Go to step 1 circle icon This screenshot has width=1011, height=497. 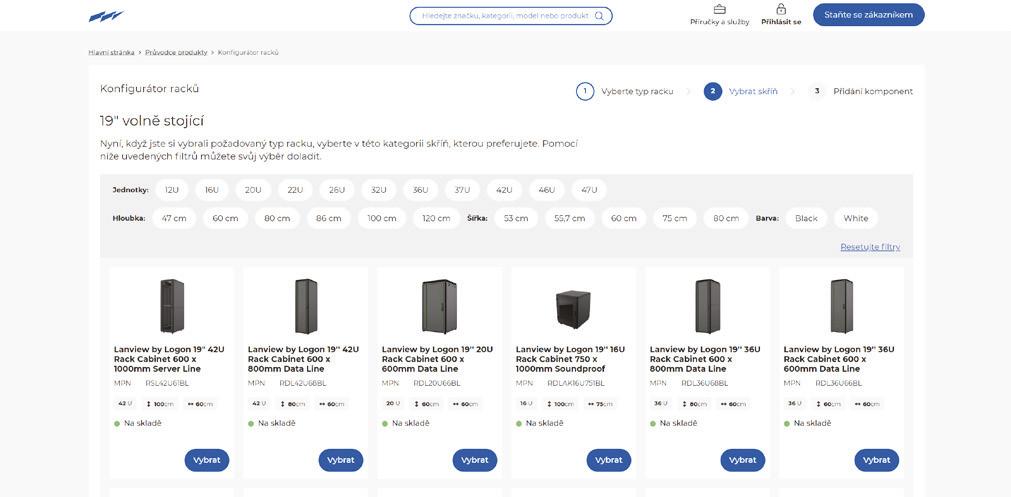[585, 91]
